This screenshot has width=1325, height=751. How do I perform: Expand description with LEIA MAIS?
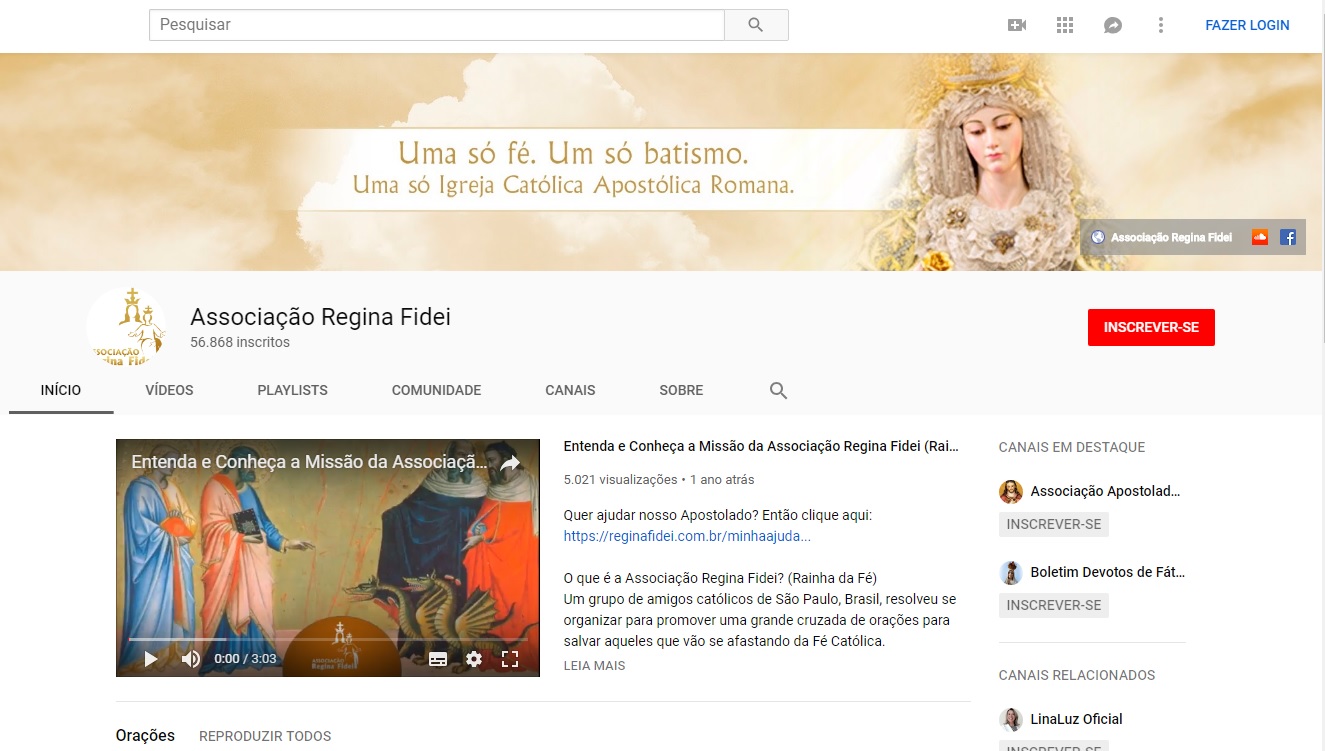pyautogui.click(x=595, y=665)
